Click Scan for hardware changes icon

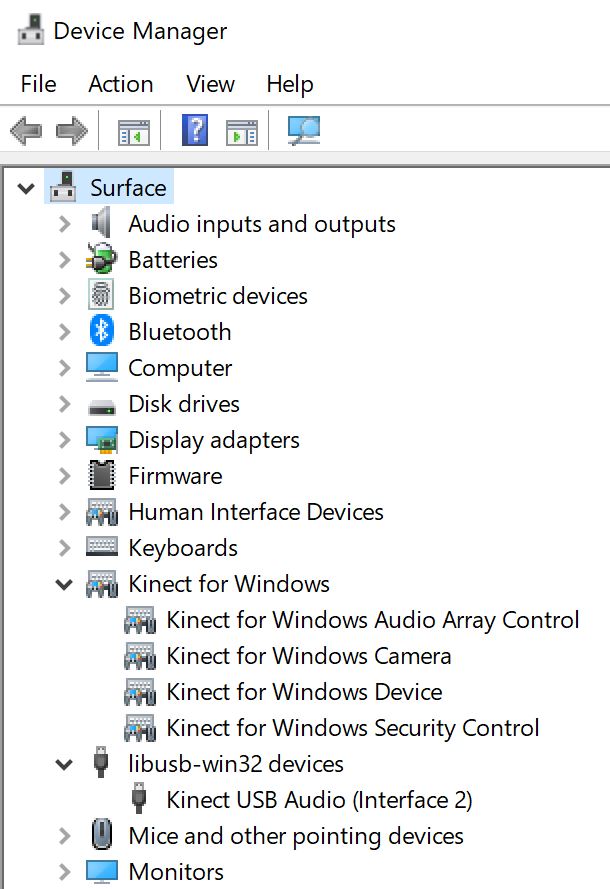[x=303, y=131]
